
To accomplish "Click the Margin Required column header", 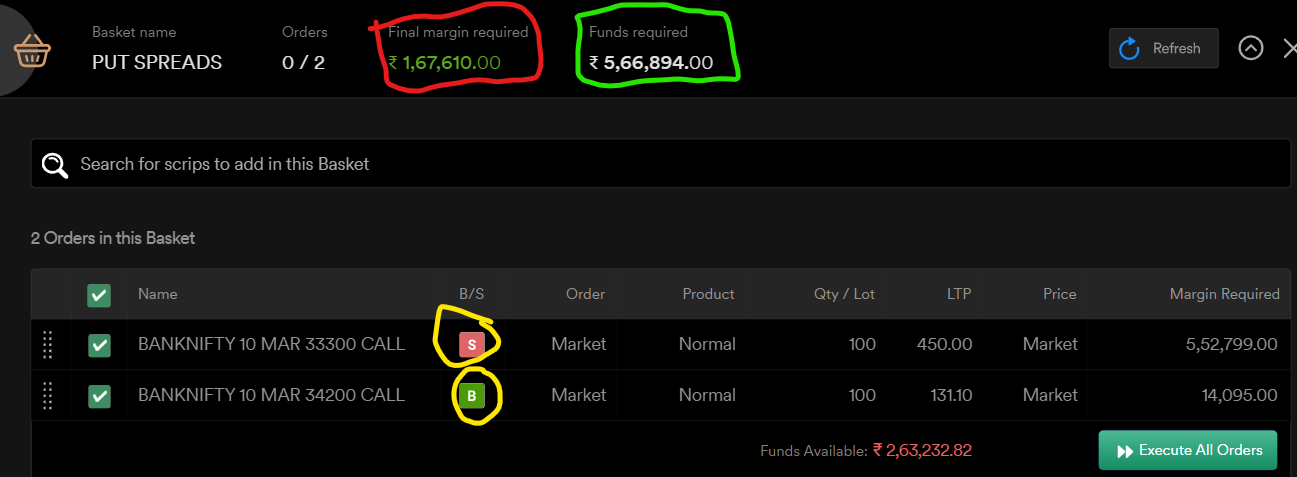I will (x=1225, y=294).
